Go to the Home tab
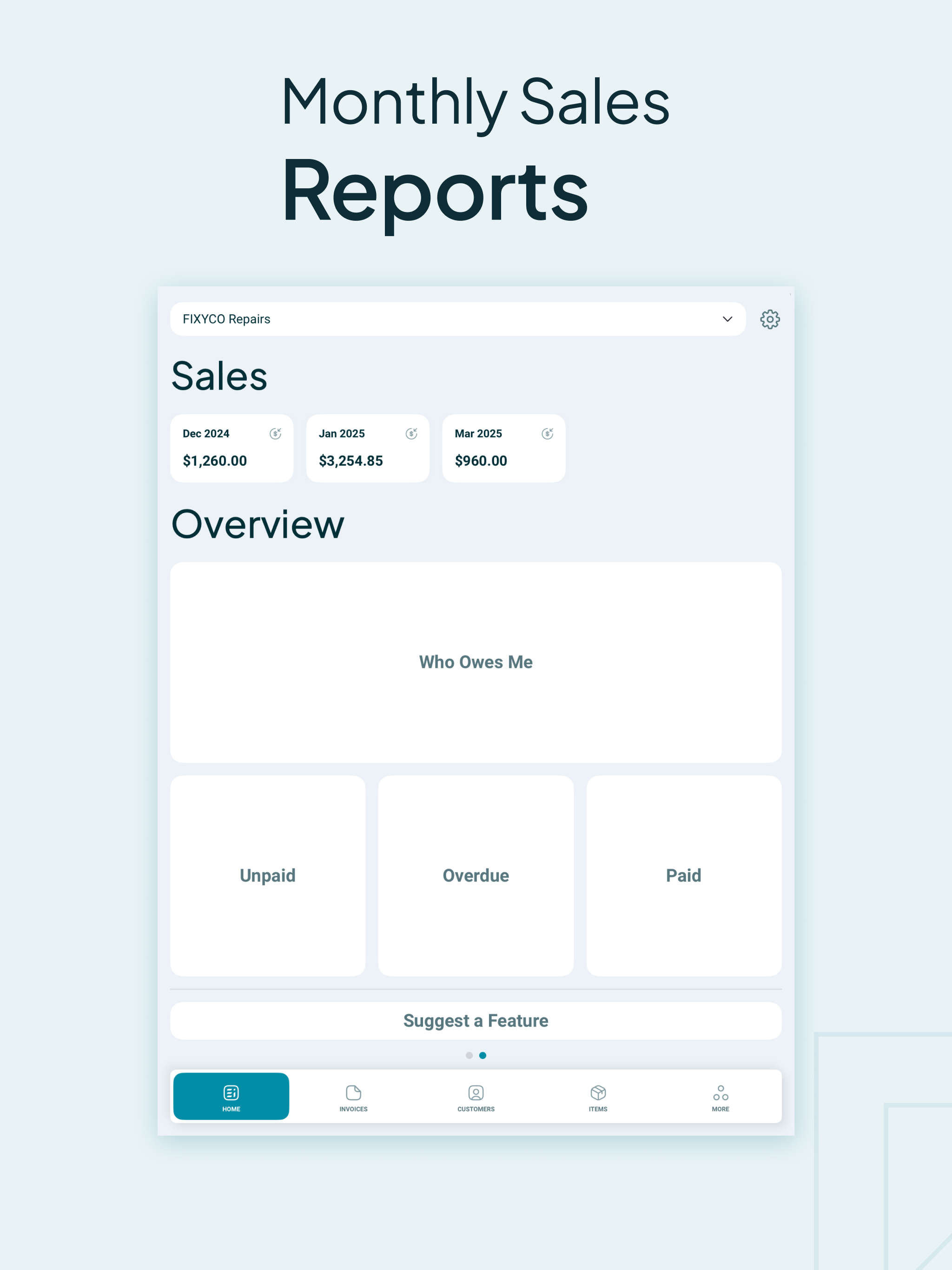Image resolution: width=952 pixels, height=1270 pixels. click(231, 1096)
